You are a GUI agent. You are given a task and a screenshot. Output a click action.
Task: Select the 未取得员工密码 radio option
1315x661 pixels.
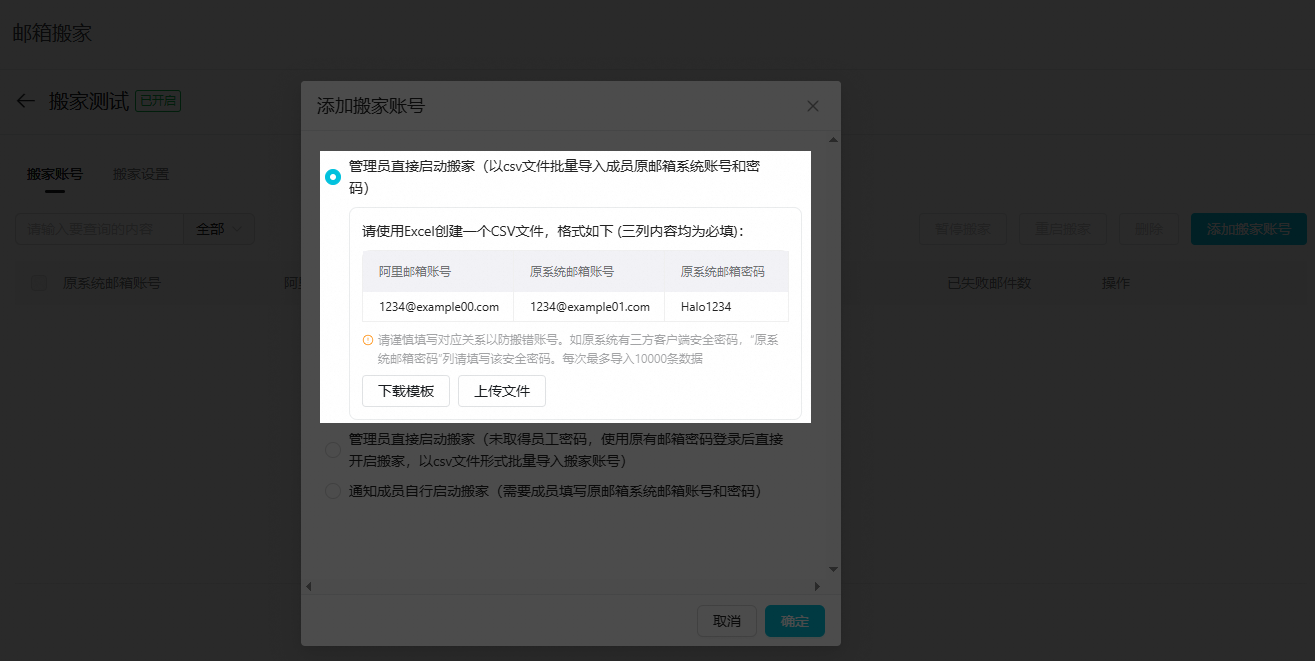point(333,451)
